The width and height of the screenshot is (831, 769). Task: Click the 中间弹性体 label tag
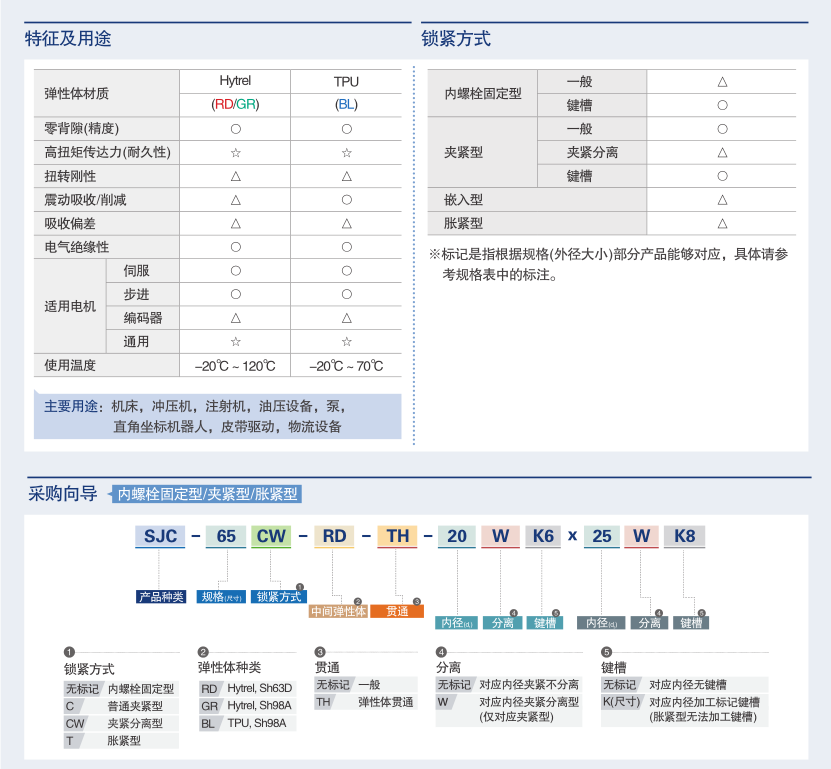pos(338,611)
